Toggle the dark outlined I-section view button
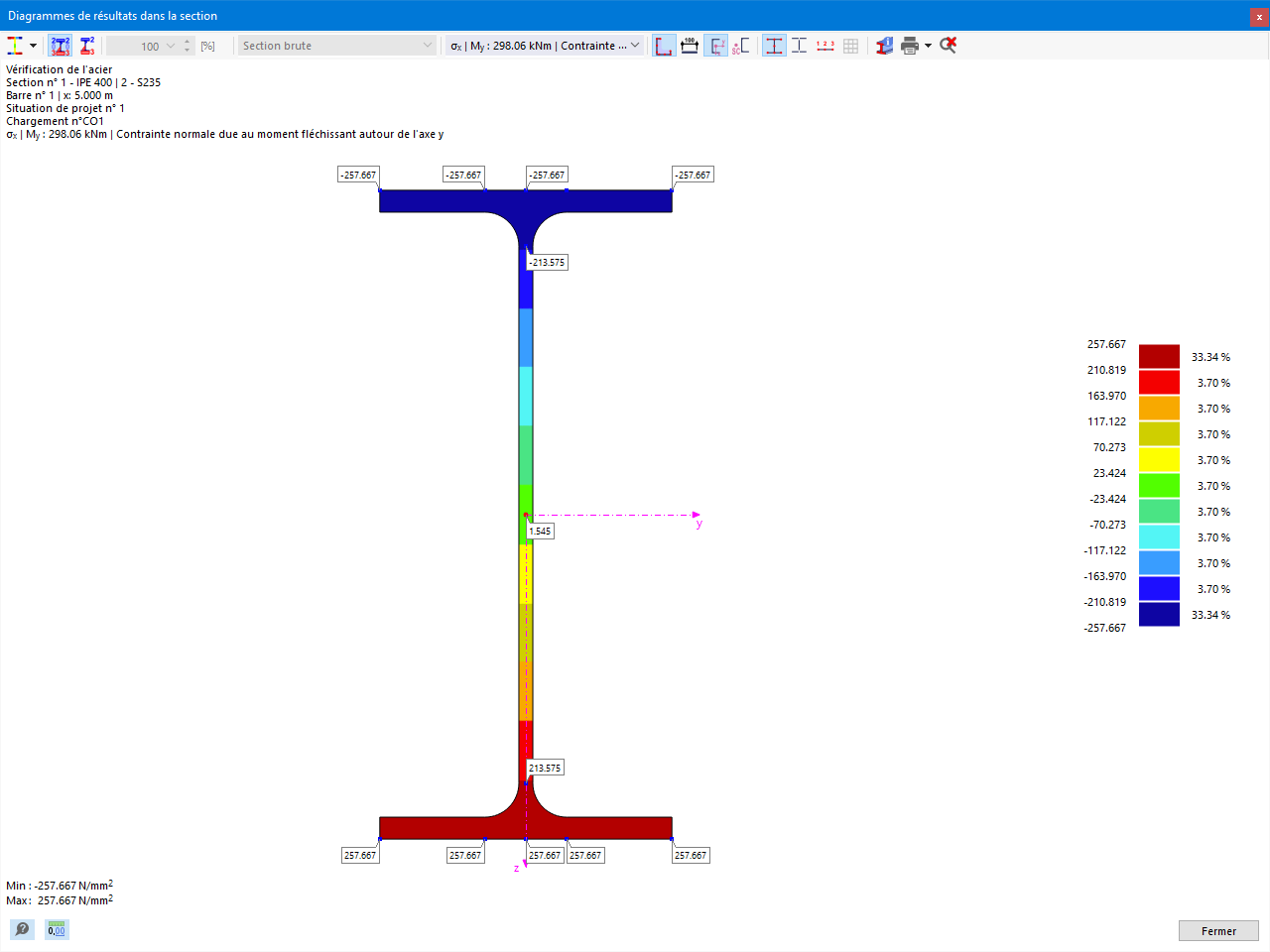Viewport: 1270px width, 952px height. pyautogui.click(x=799, y=46)
